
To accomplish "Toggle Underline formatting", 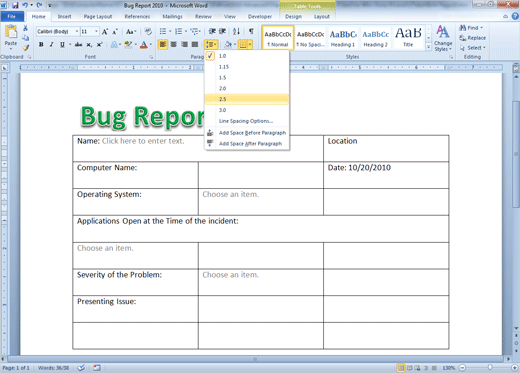I will click(62, 44).
